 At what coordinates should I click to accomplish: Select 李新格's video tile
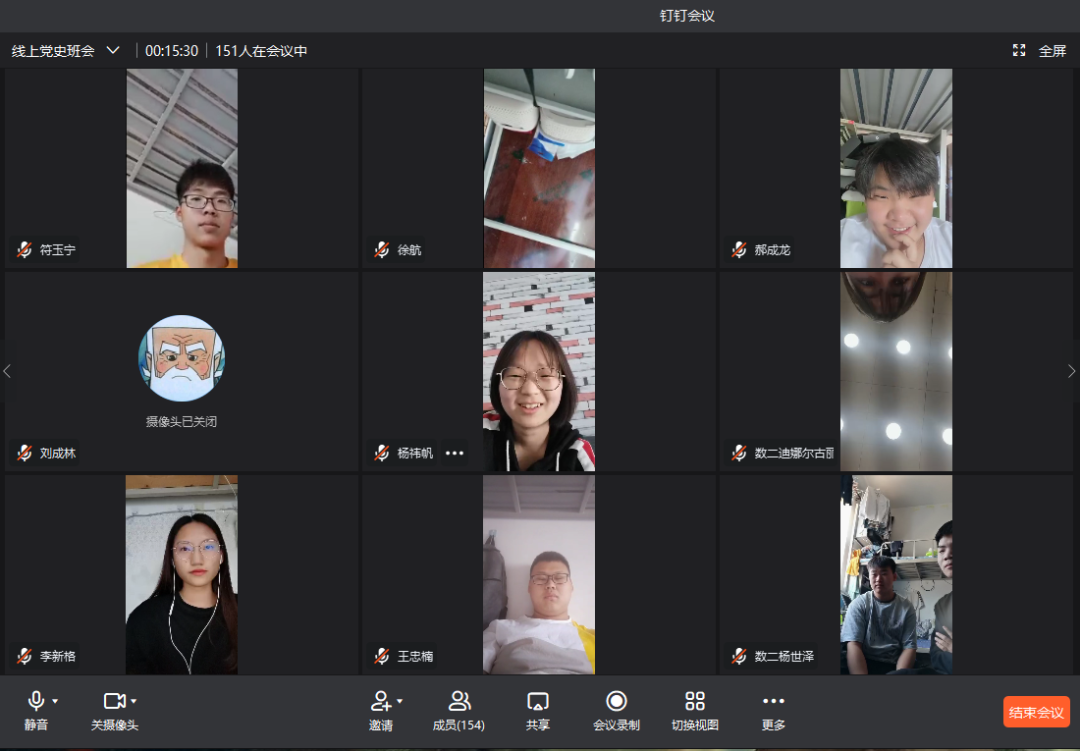coord(181,574)
